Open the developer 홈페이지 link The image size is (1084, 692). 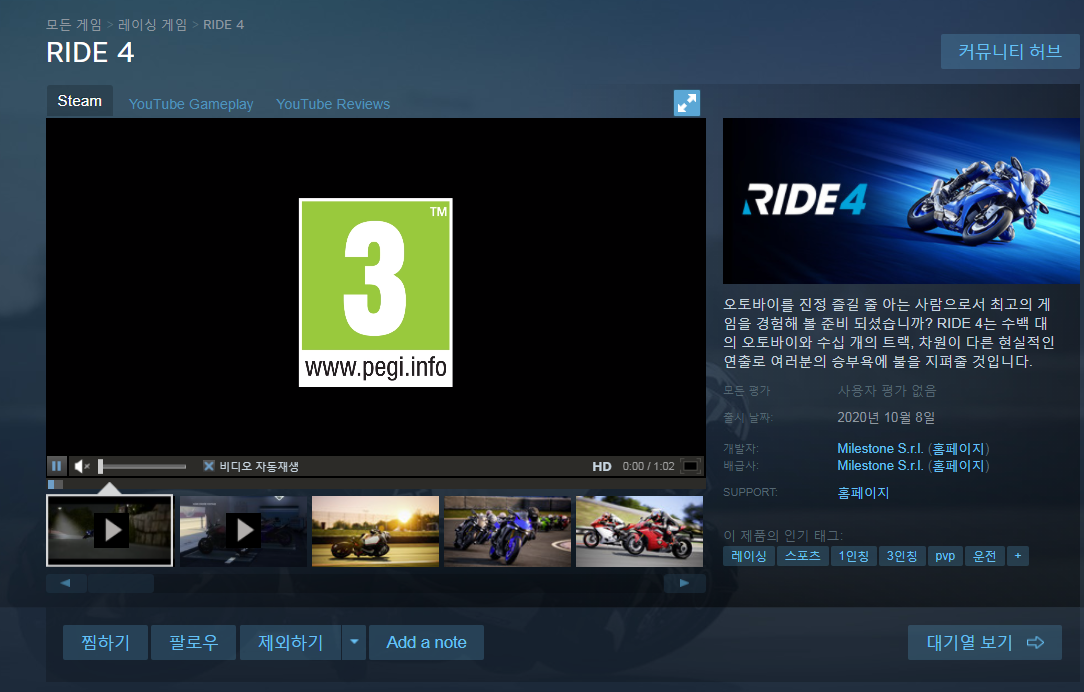(957, 449)
